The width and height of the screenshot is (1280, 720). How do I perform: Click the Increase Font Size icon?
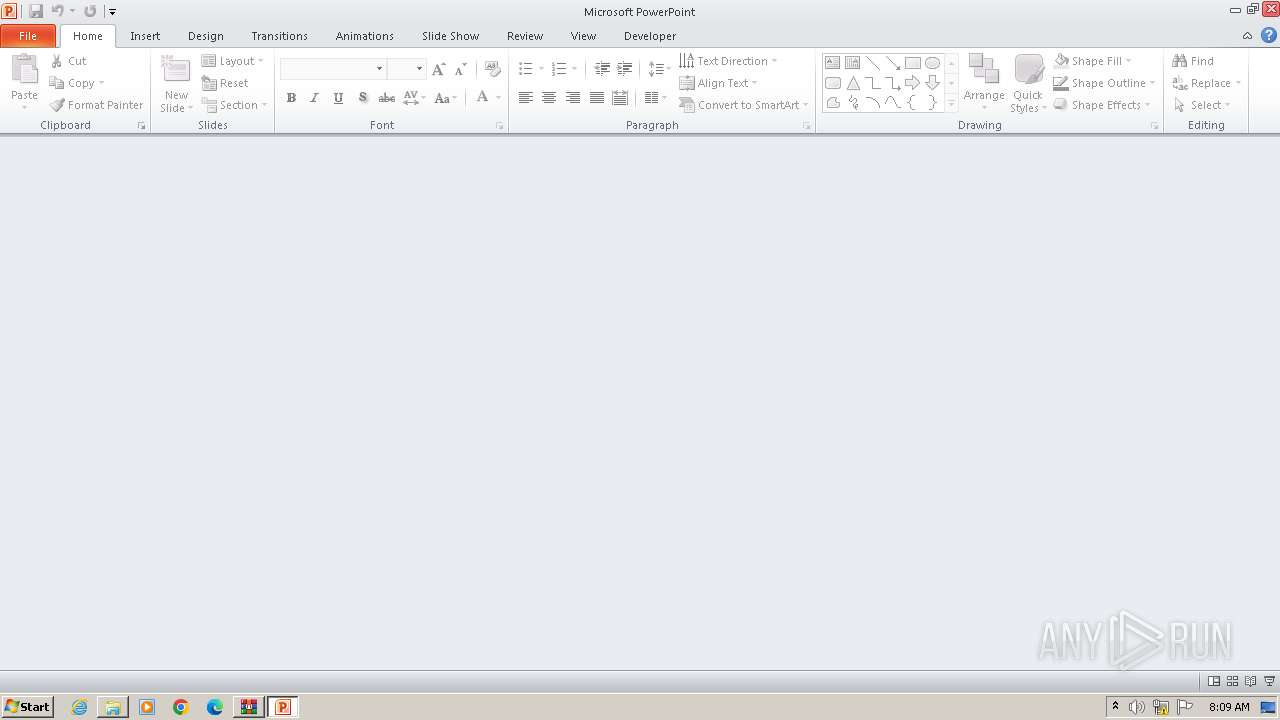pyautogui.click(x=438, y=69)
